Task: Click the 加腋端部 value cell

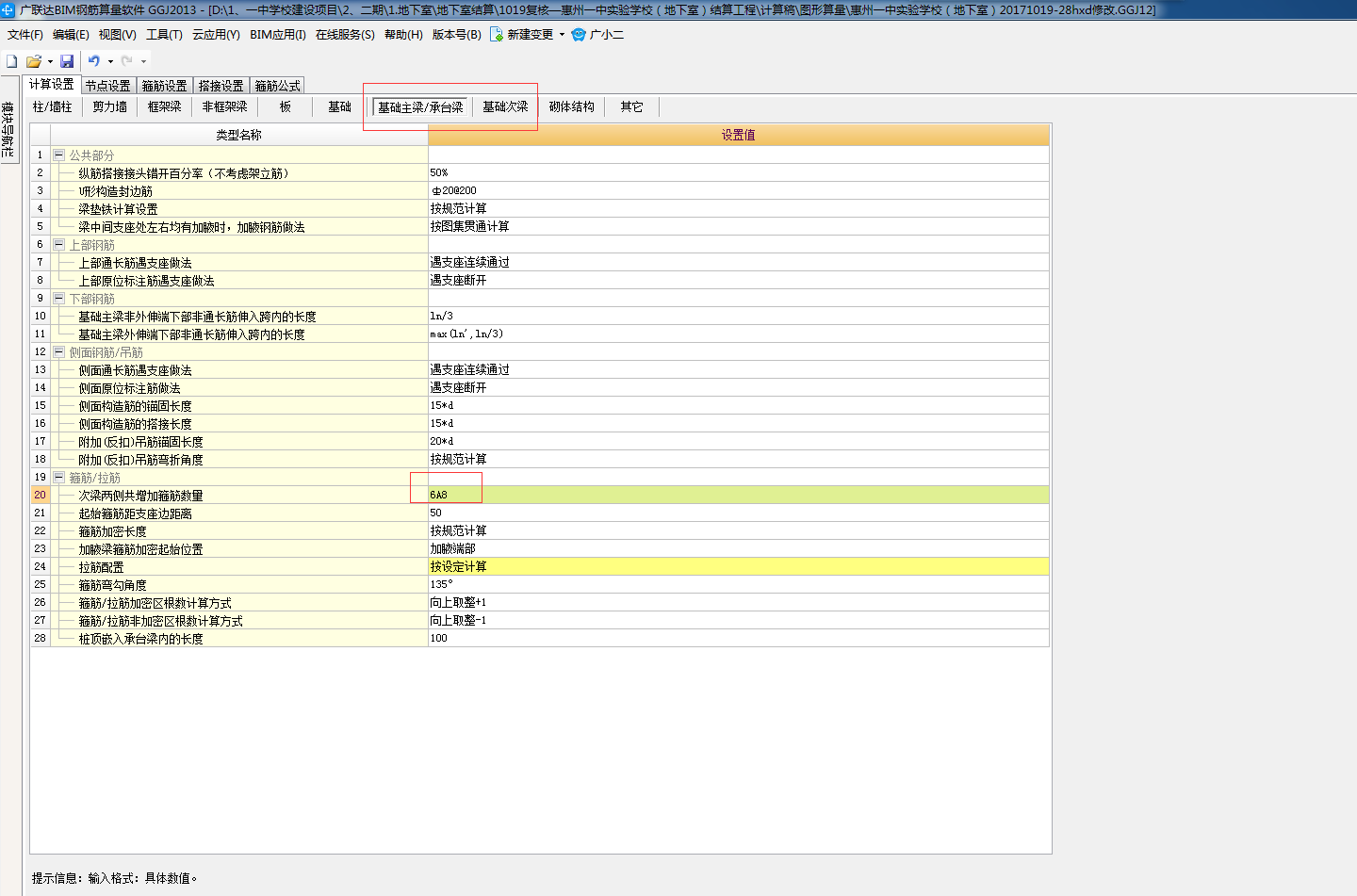Action: [738, 548]
